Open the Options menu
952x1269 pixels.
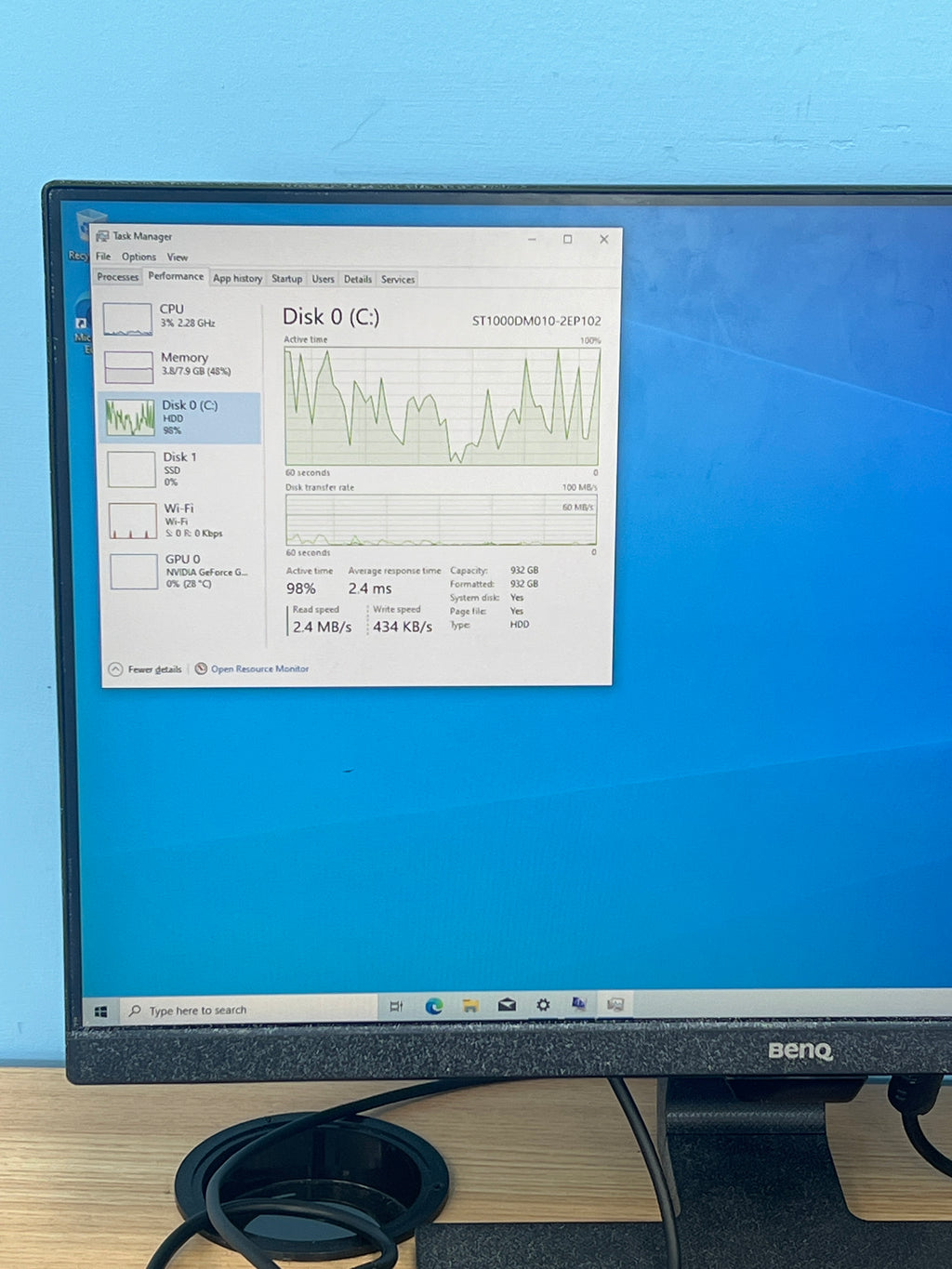(139, 257)
